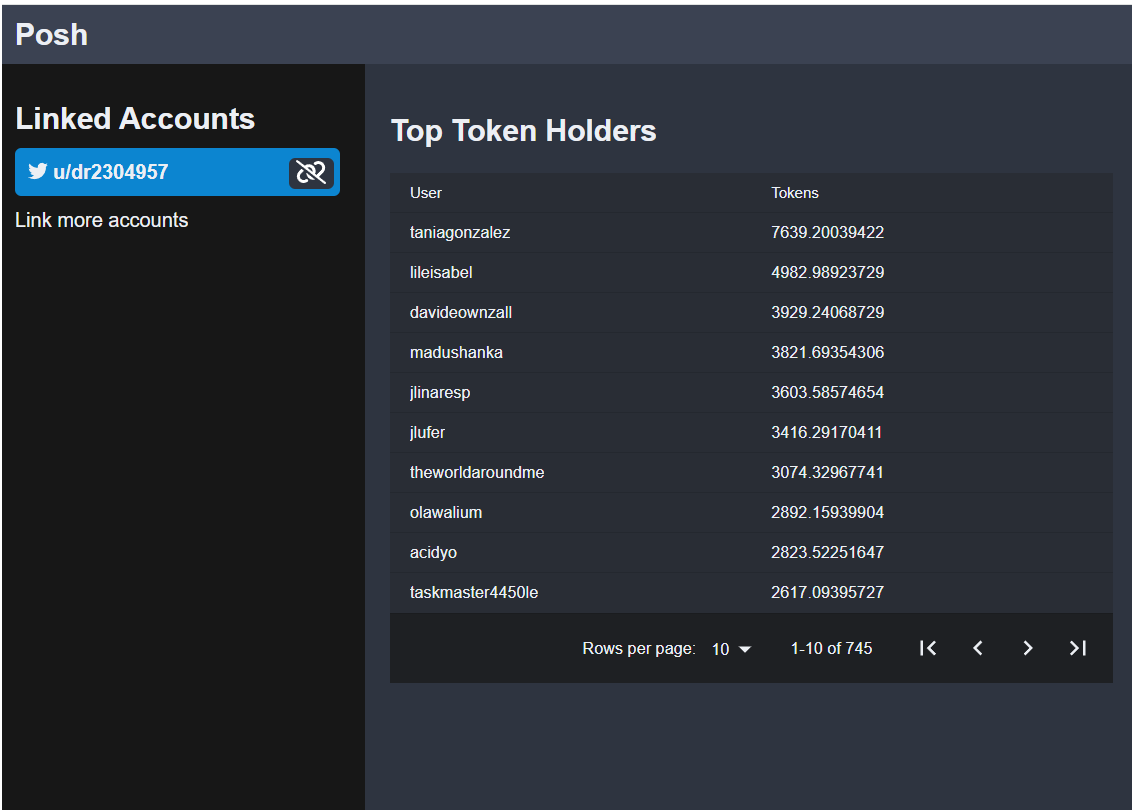Select user jlinaresp

click(440, 393)
